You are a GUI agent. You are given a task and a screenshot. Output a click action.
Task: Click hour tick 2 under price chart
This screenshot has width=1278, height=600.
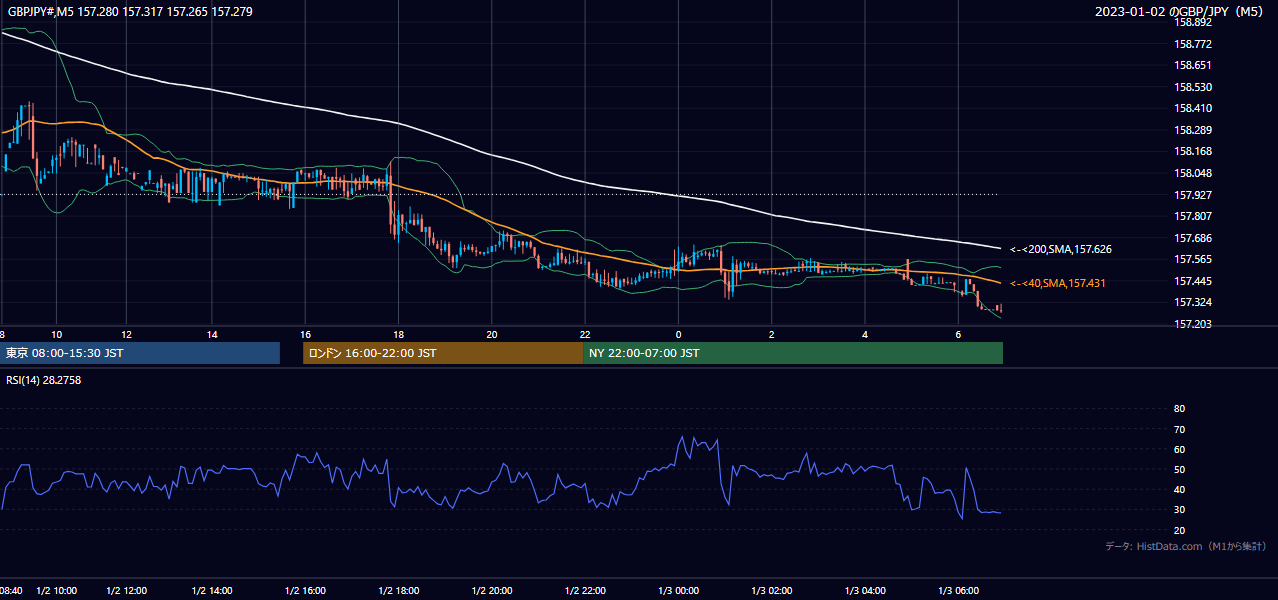tap(771, 334)
